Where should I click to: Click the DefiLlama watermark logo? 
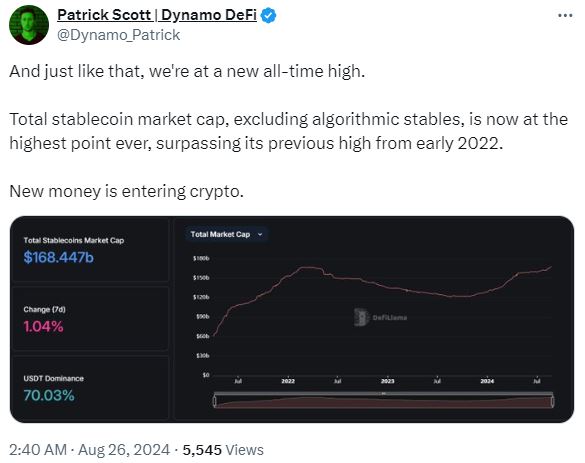coord(380,317)
